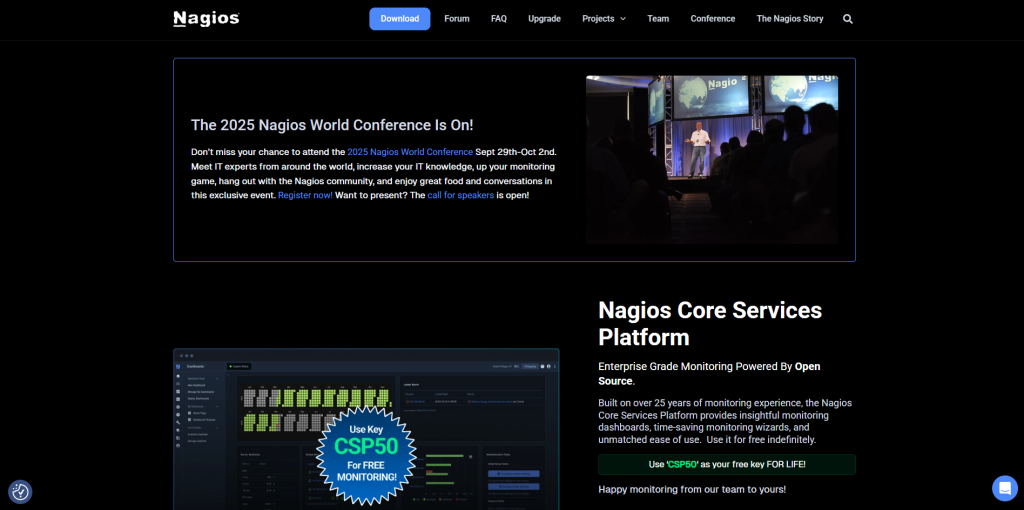Click the Nagios logo in the header

pyautogui.click(x=206, y=19)
